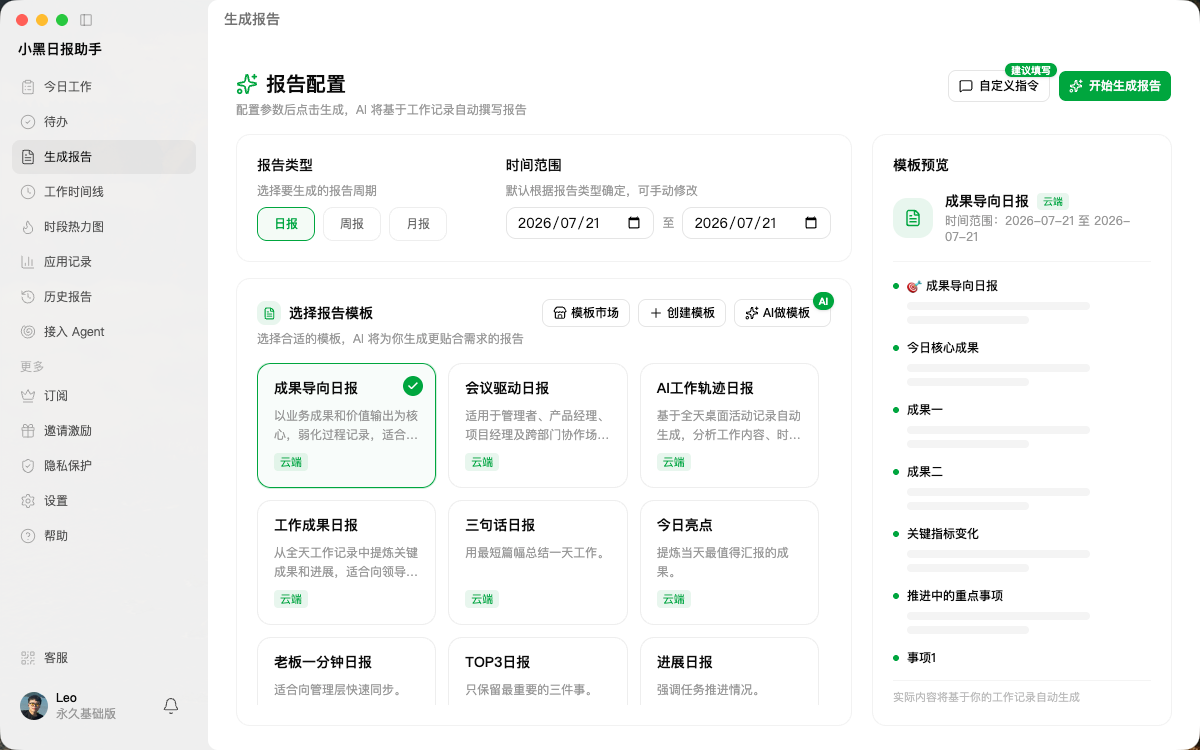The image size is (1200, 750).
Task: Select TOP3日报 template card
Action: pos(538,671)
